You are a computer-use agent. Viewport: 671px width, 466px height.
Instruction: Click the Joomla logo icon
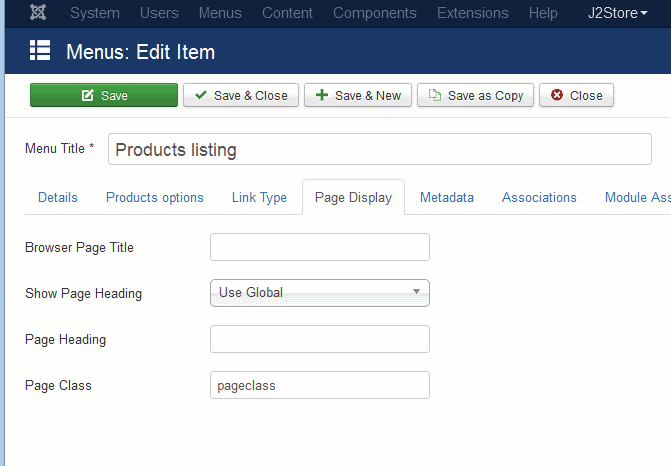coord(38,12)
